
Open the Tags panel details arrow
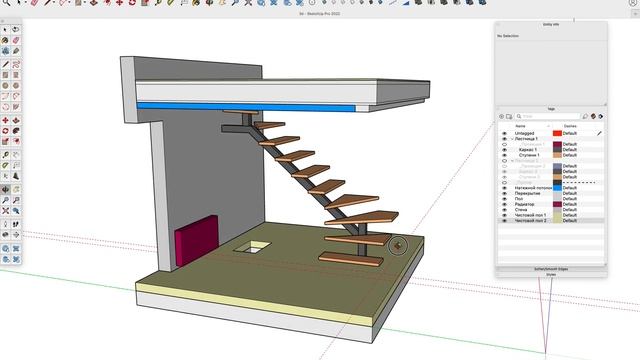click(601, 117)
